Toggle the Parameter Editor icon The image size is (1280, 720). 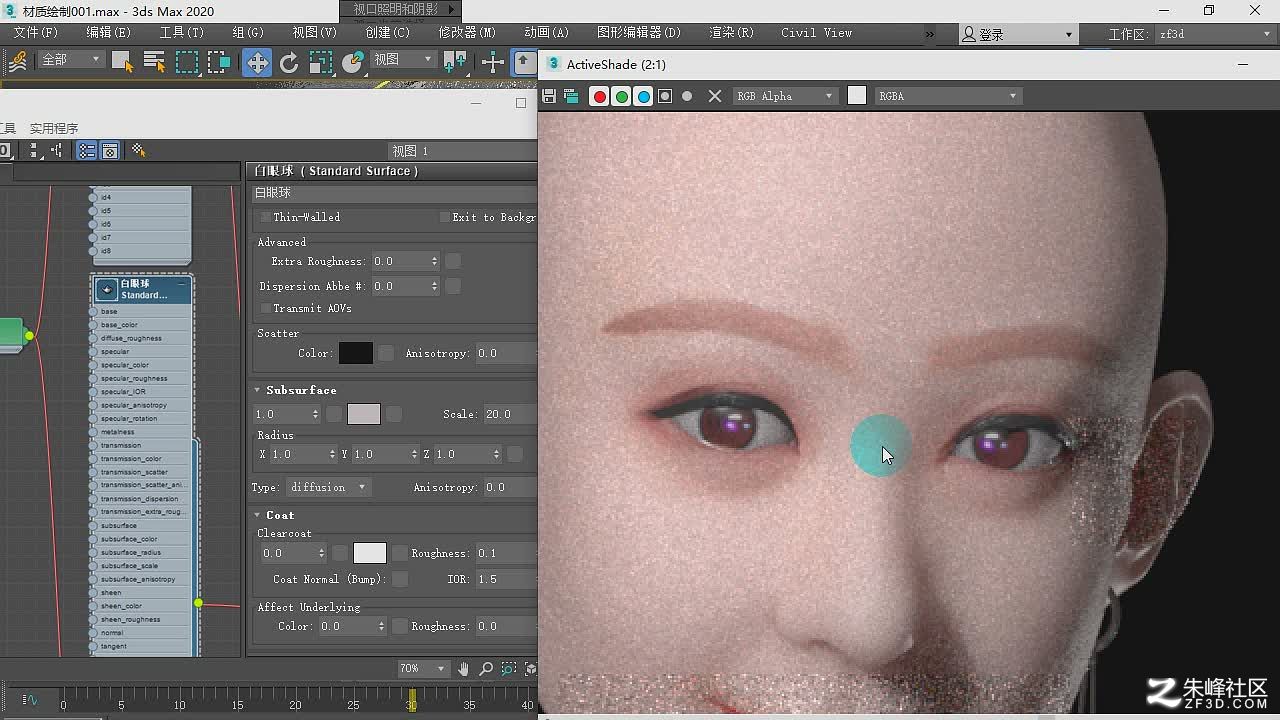pos(110,150)
